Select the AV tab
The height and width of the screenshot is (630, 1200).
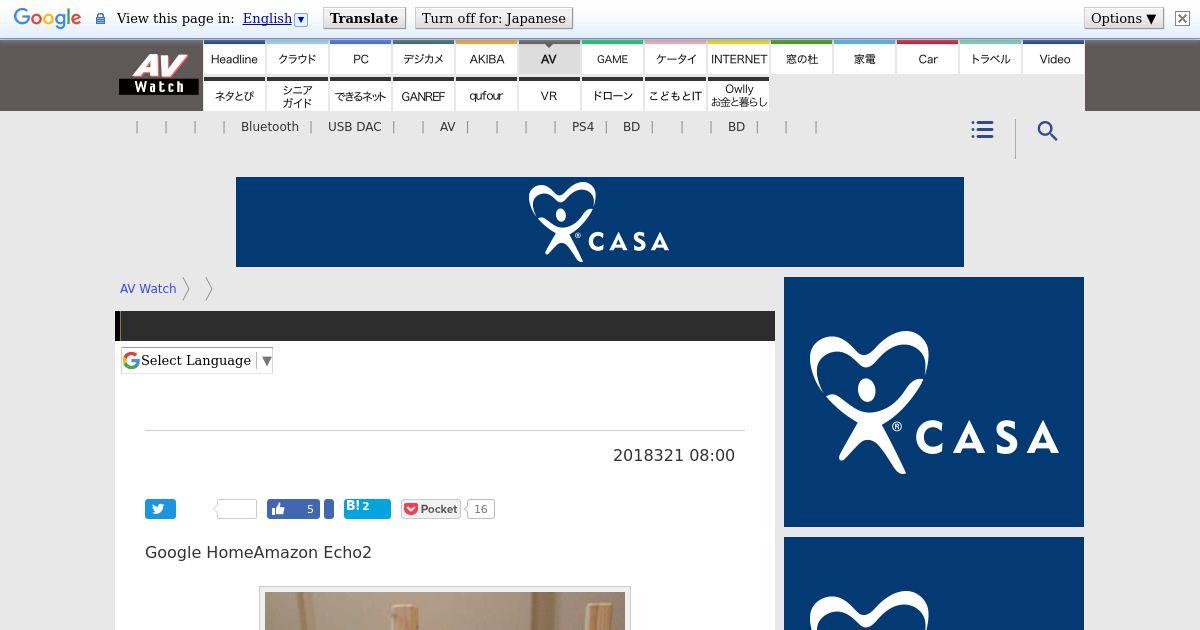click(x=549, y=58)
